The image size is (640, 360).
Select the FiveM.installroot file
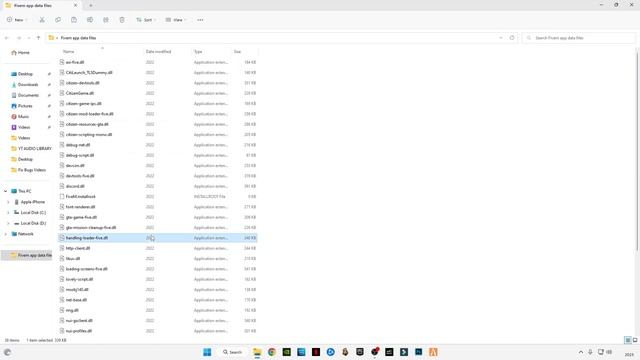(80, 197)
